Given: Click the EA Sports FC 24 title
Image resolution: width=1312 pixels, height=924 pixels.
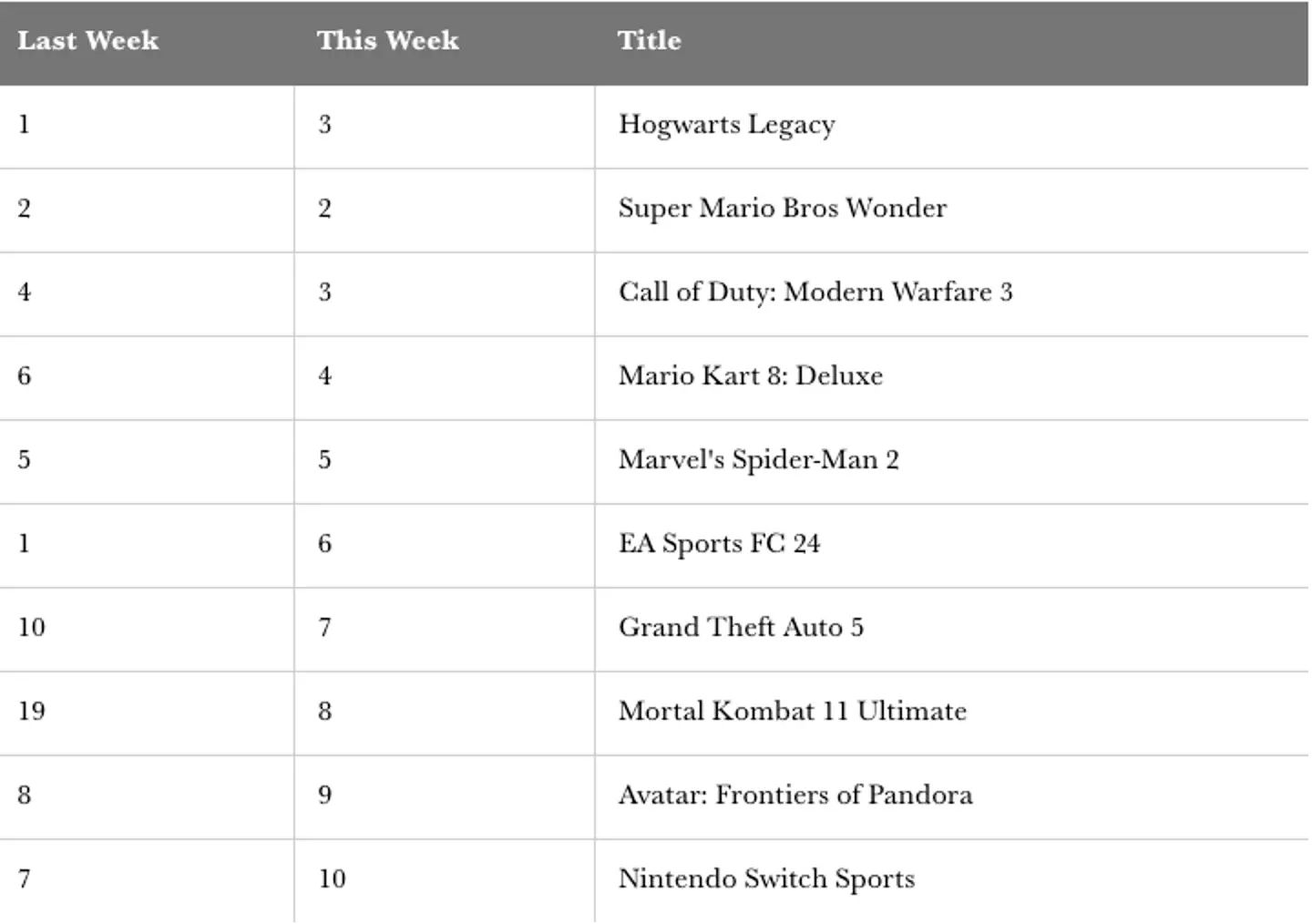Looking at the screenshot, I should [719, 544].
